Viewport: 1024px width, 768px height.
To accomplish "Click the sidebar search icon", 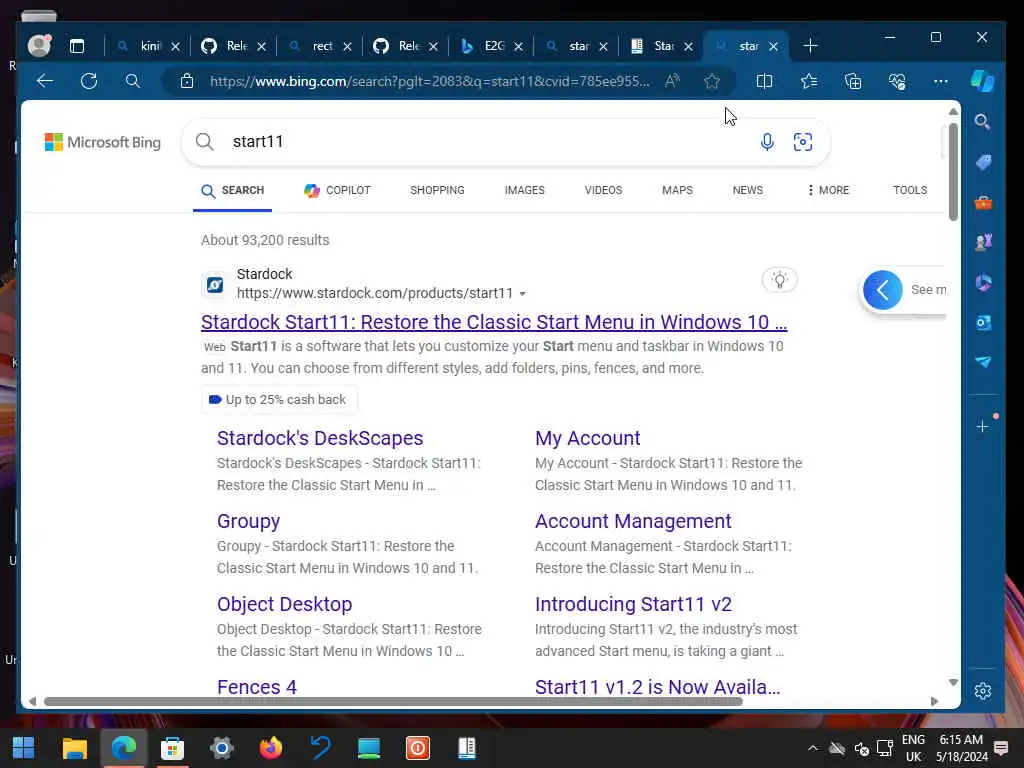I will pos(982,121).
